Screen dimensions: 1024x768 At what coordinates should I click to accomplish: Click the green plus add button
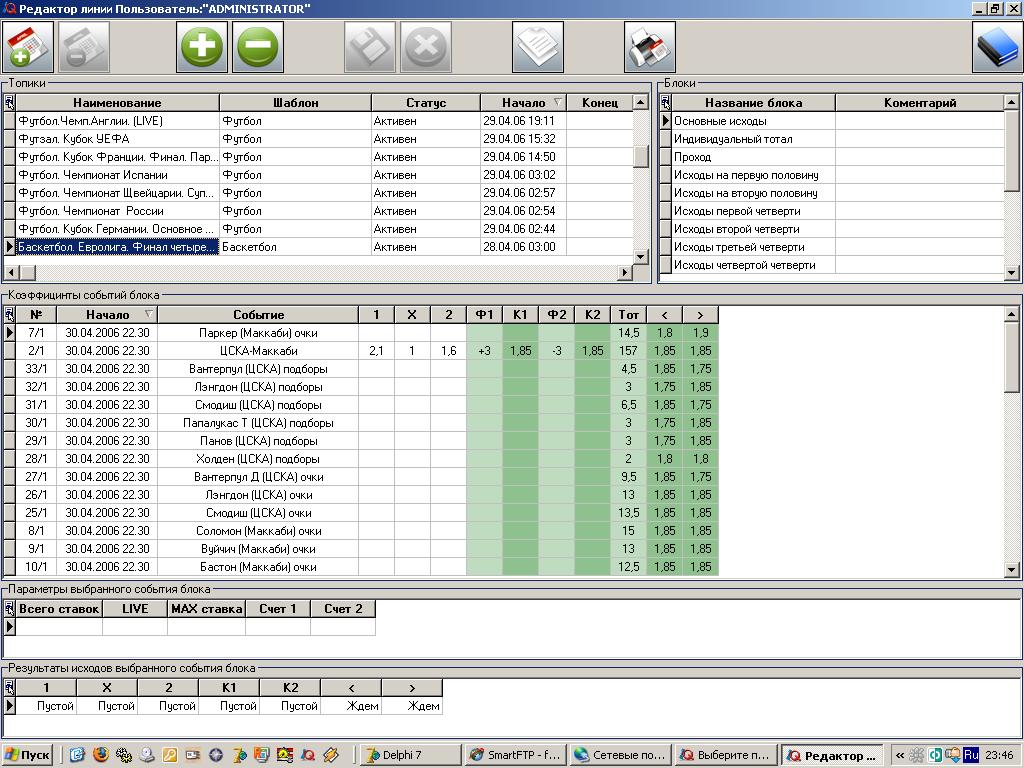click(202, 47)
